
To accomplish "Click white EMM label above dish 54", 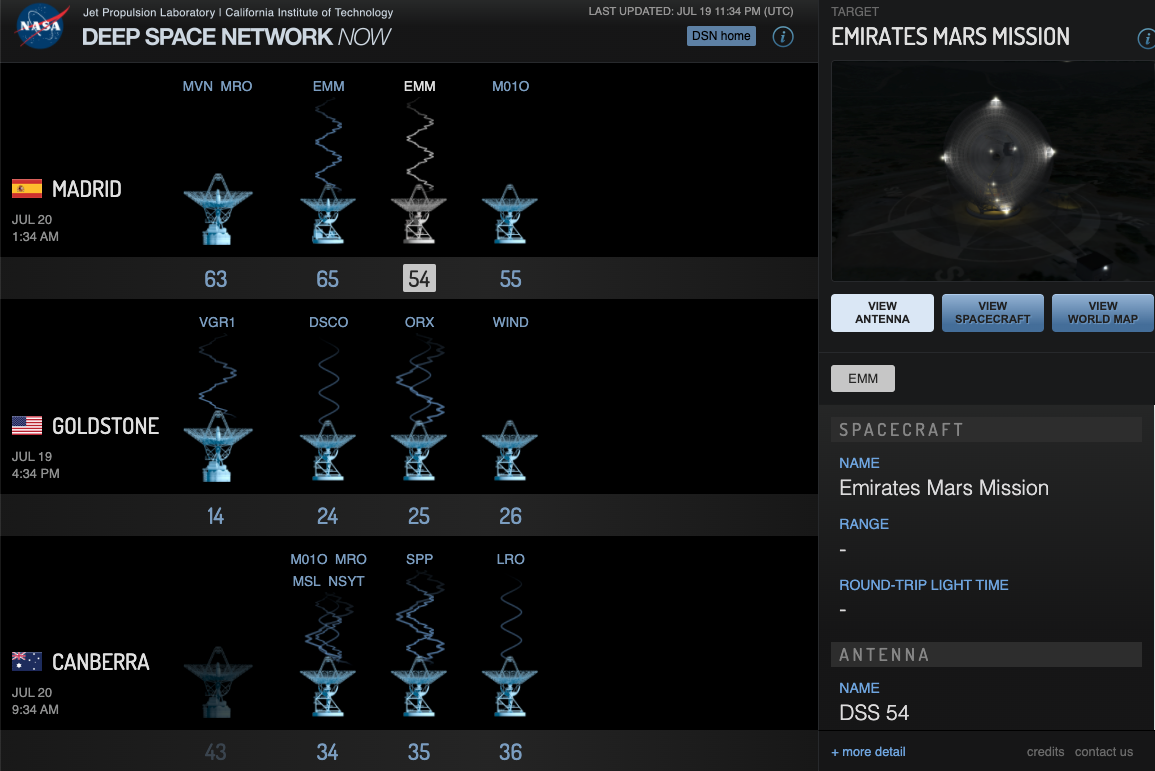I will click(419, 86).
